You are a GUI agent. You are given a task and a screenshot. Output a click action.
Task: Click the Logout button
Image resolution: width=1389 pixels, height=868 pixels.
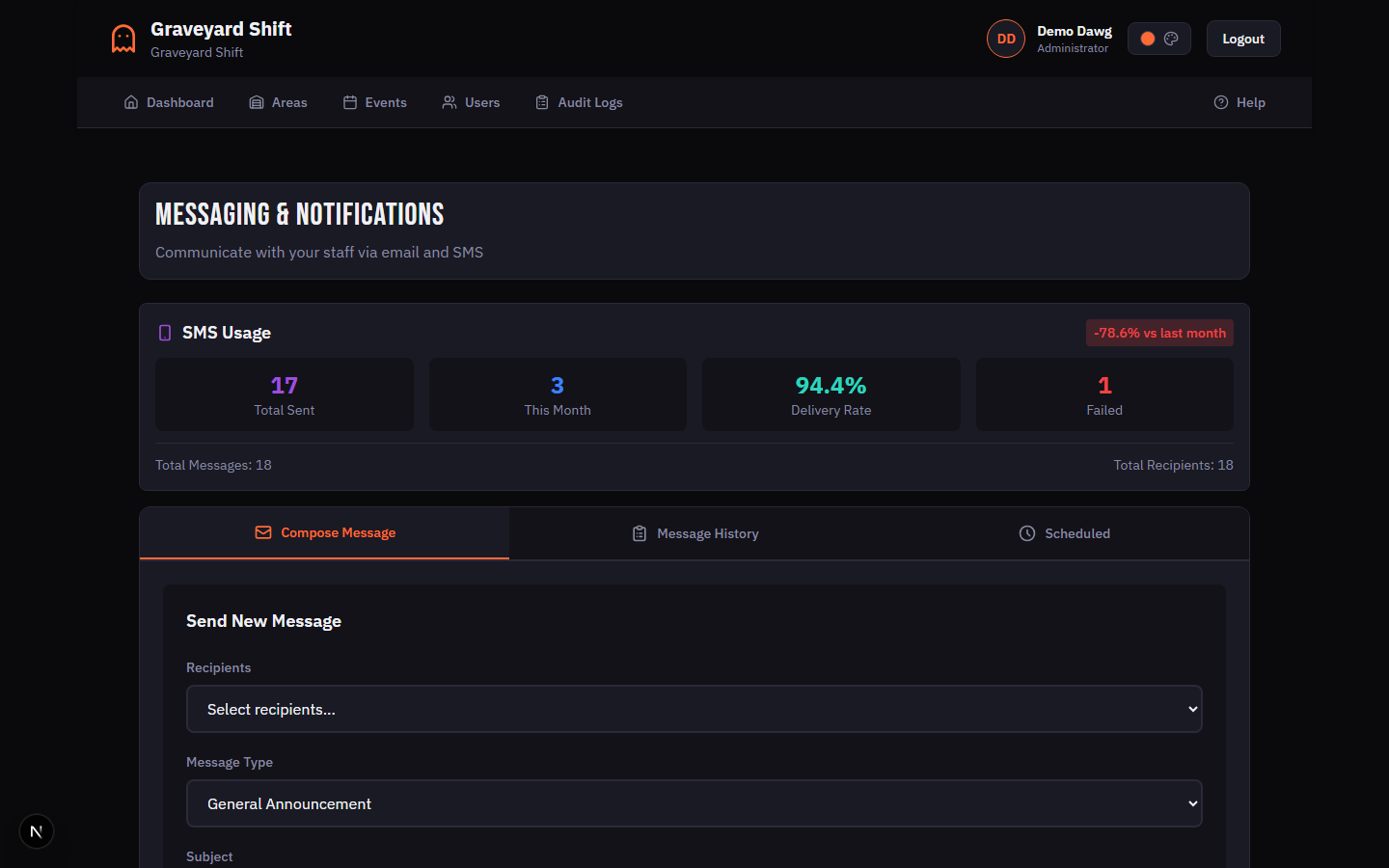(x=1242, y=40)
